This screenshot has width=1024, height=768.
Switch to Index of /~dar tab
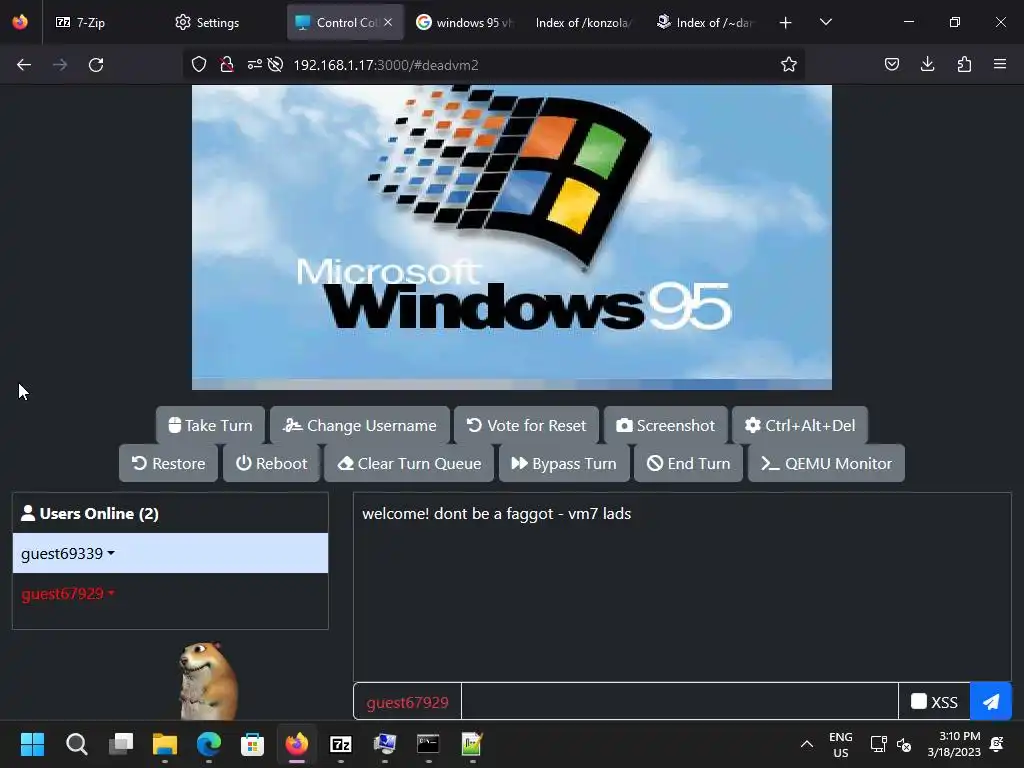[705, 22]
